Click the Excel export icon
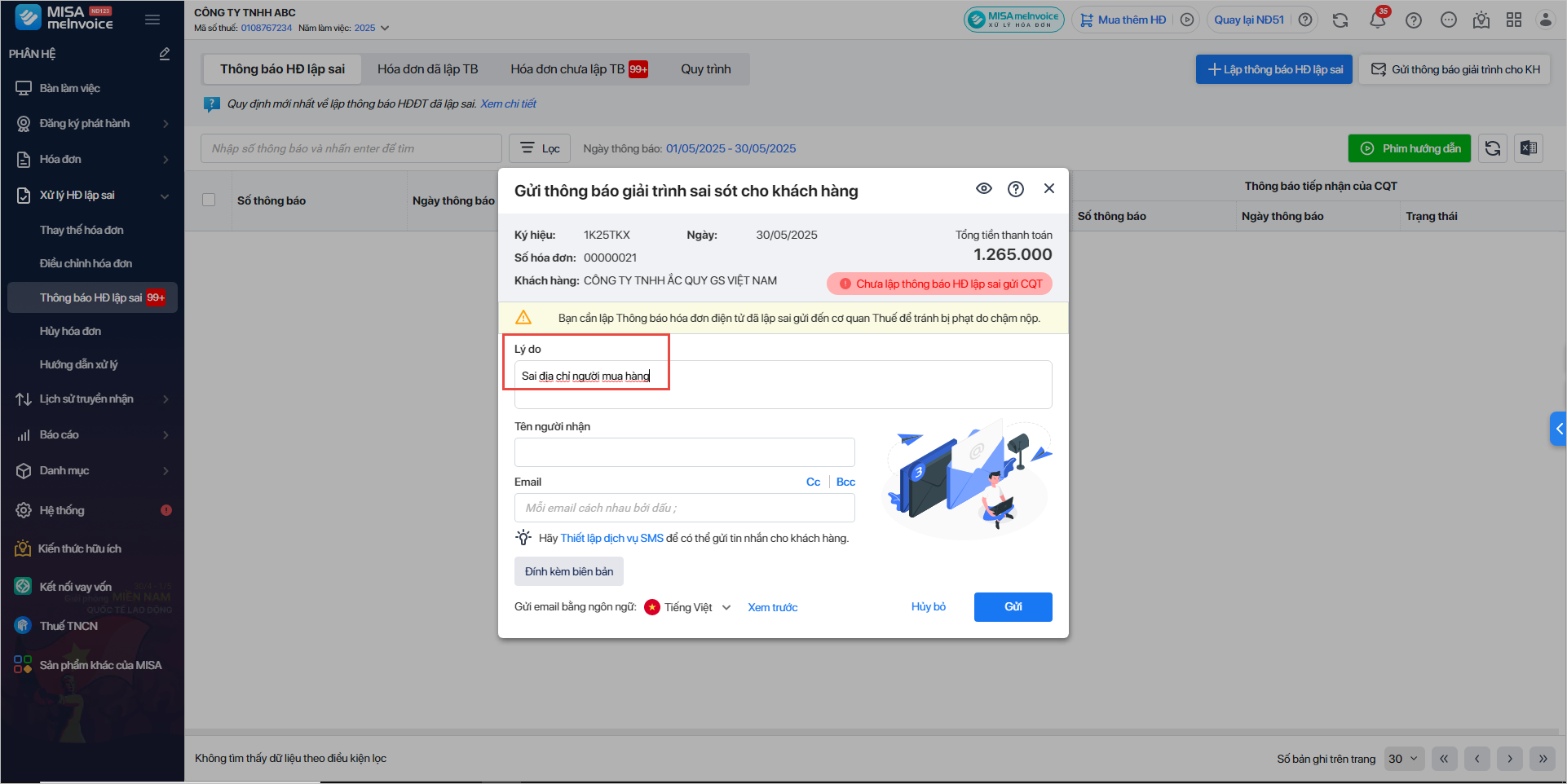This screenshot has width=1567, height=784. click(x=1529, y=148)
